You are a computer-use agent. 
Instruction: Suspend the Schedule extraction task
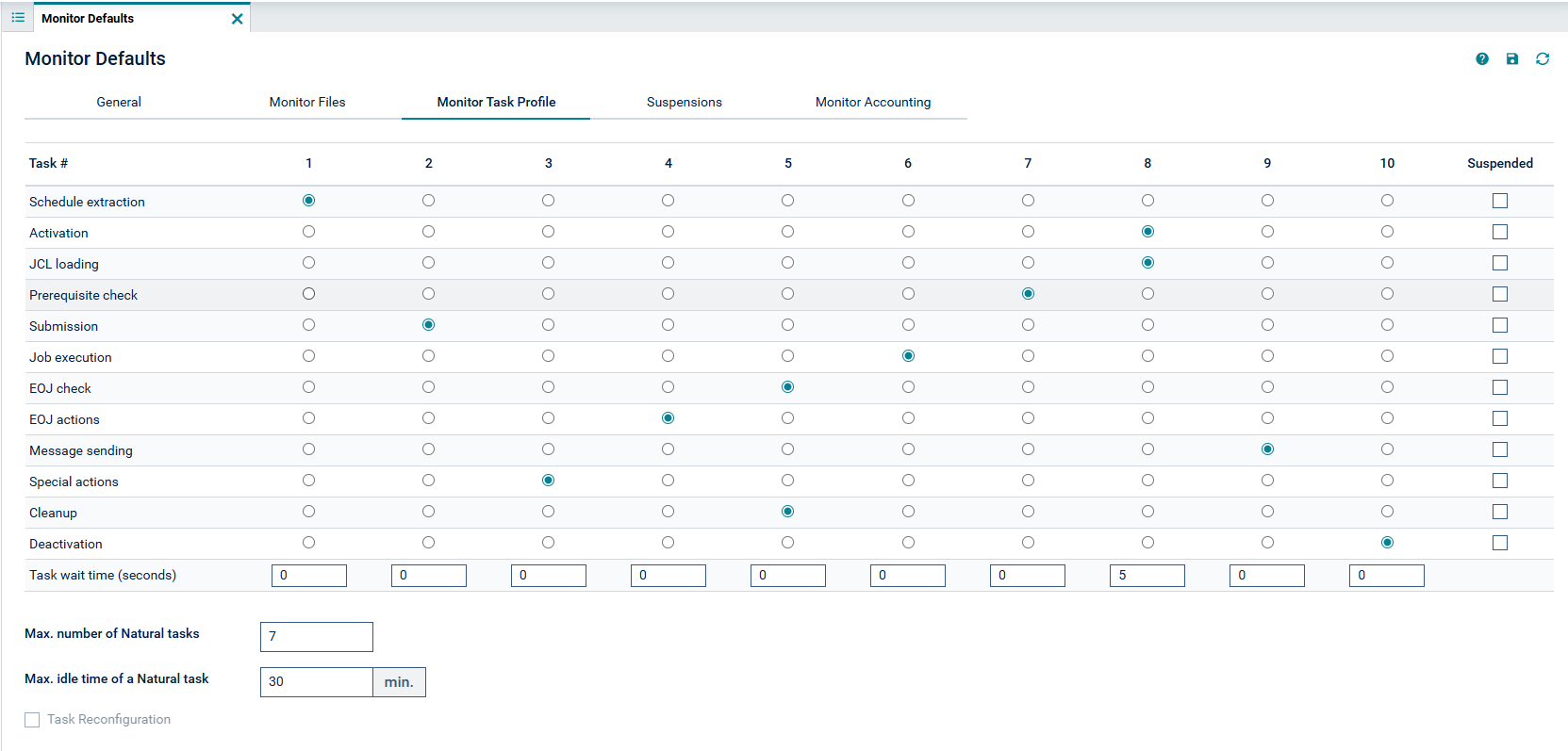click(1500, 201)
